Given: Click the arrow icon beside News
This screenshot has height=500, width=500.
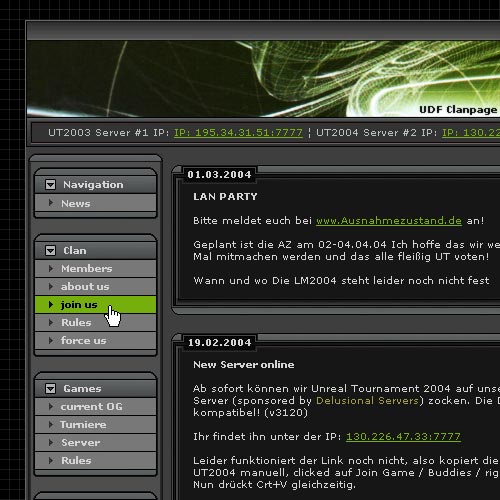Looking at the screenshot, I should click(x=51, y=203).
